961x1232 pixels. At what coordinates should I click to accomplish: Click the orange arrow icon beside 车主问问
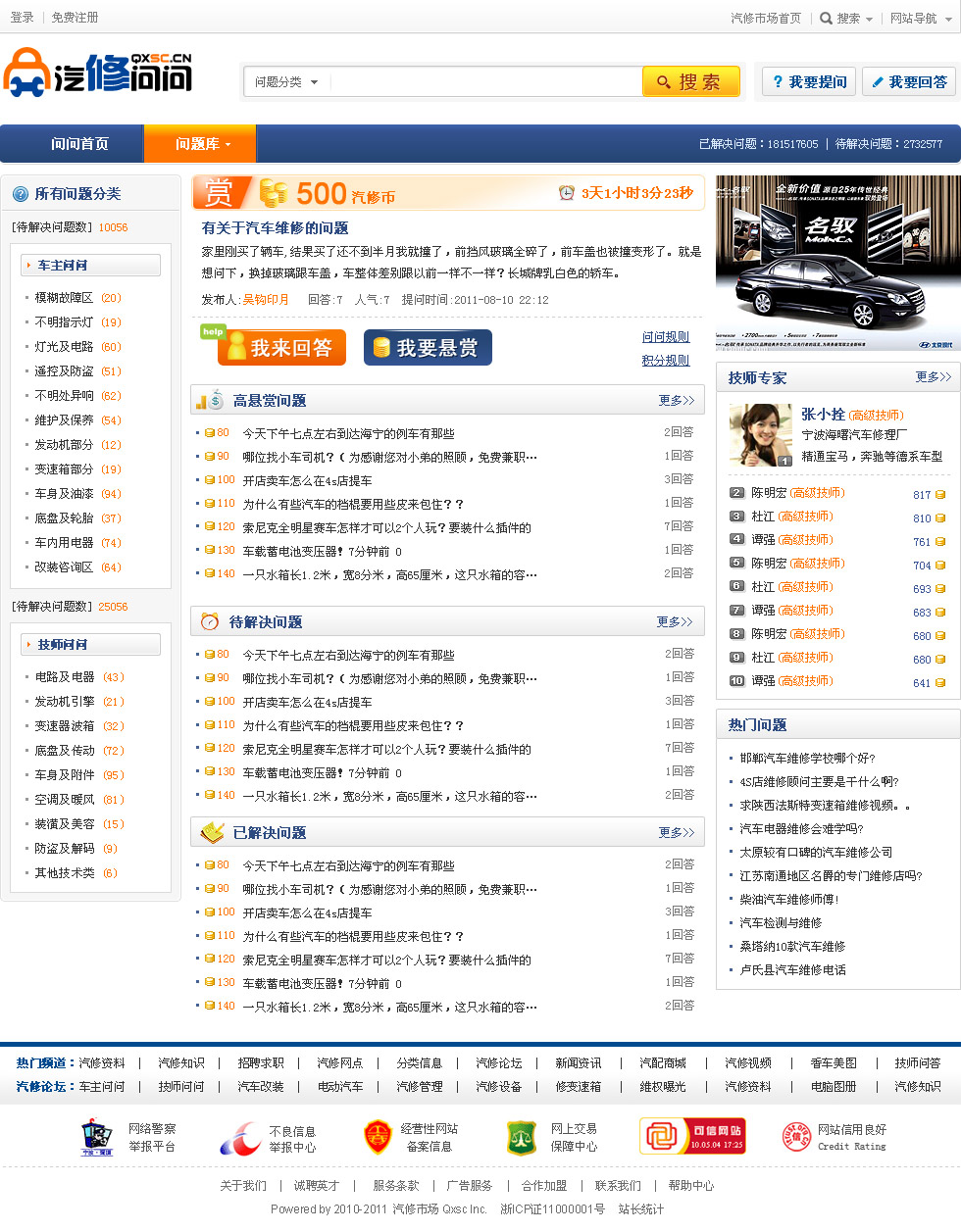tap(29, 265)
